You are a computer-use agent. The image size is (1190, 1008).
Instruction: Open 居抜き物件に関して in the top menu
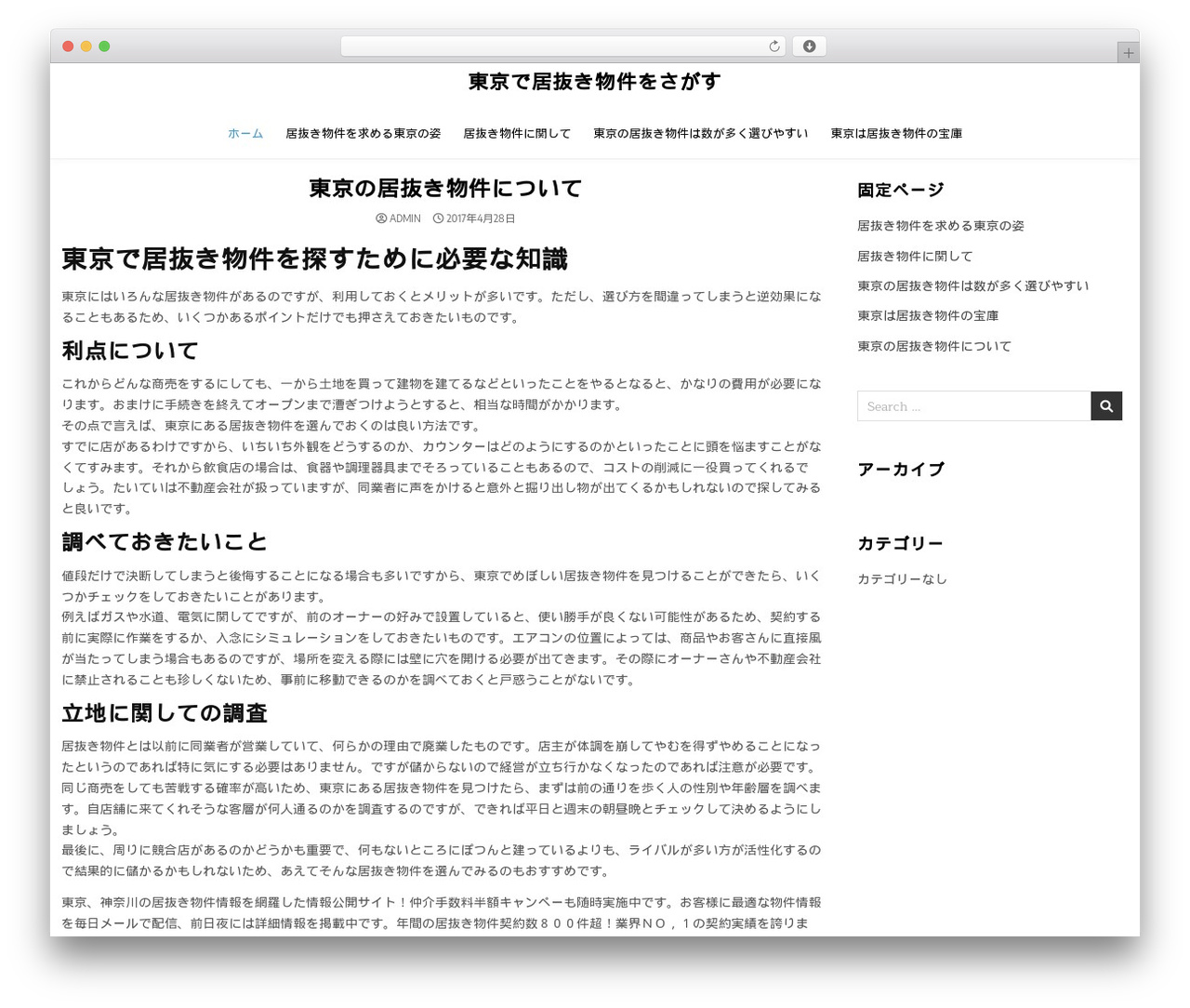tap(517, 134)
